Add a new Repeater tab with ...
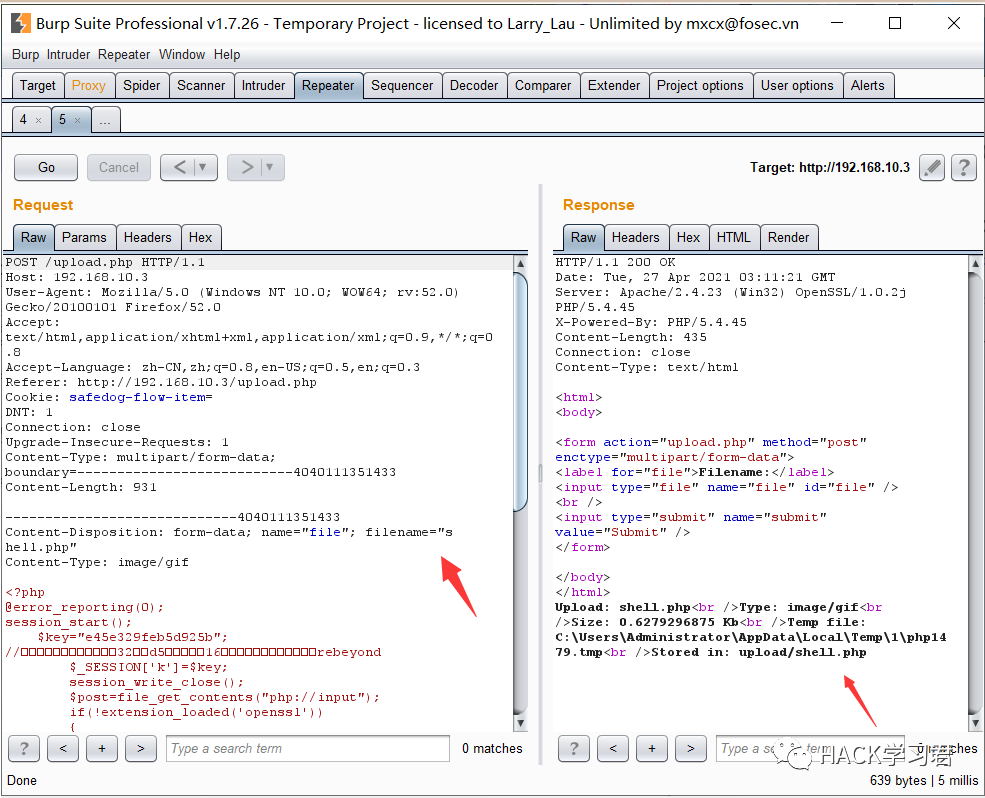Image resolution: width=985 pixels, height=798 pixels. (x=105, y=120)
